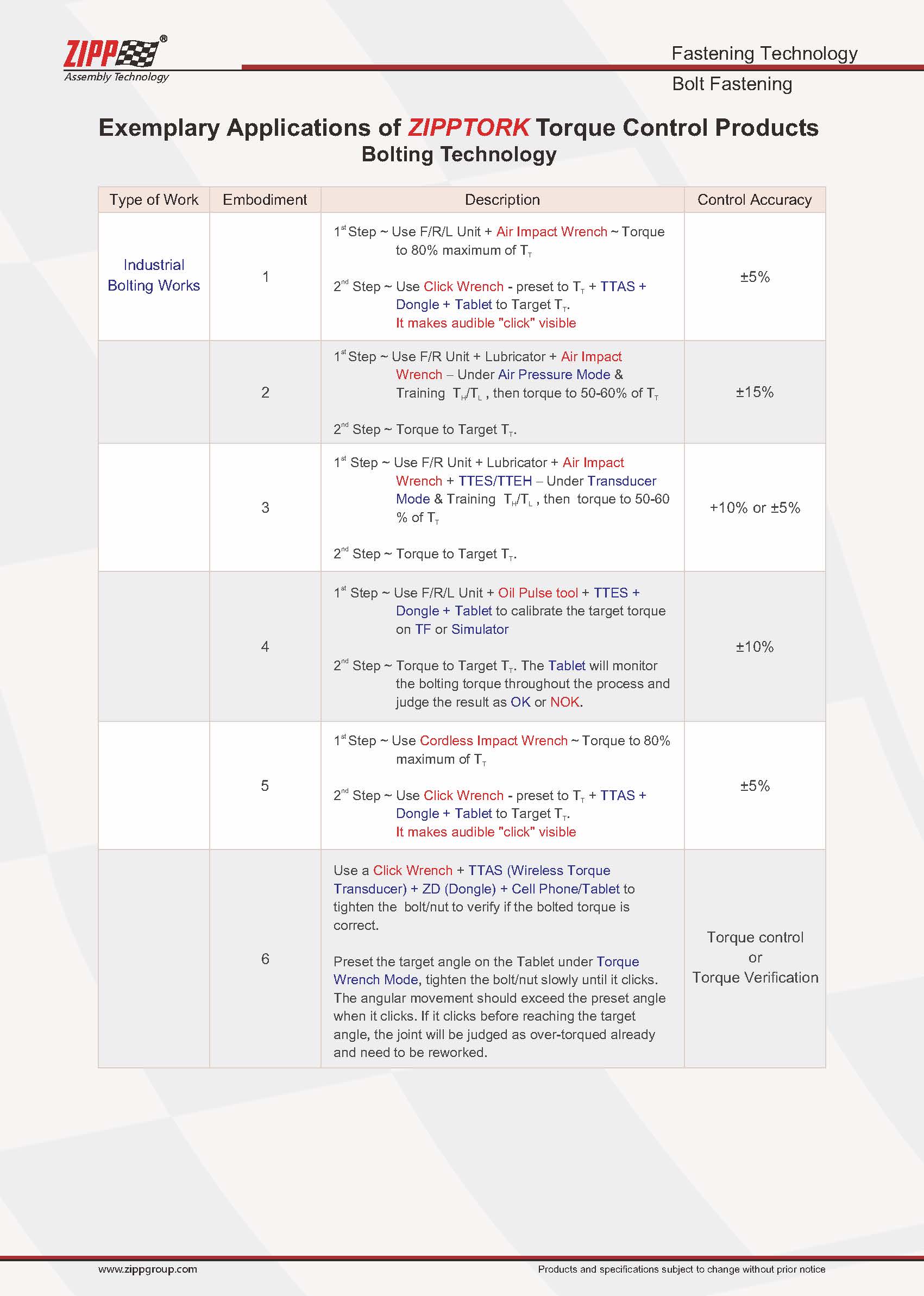
Task: Click the ±15% accuracy value
Action: (x=754, y=392)
